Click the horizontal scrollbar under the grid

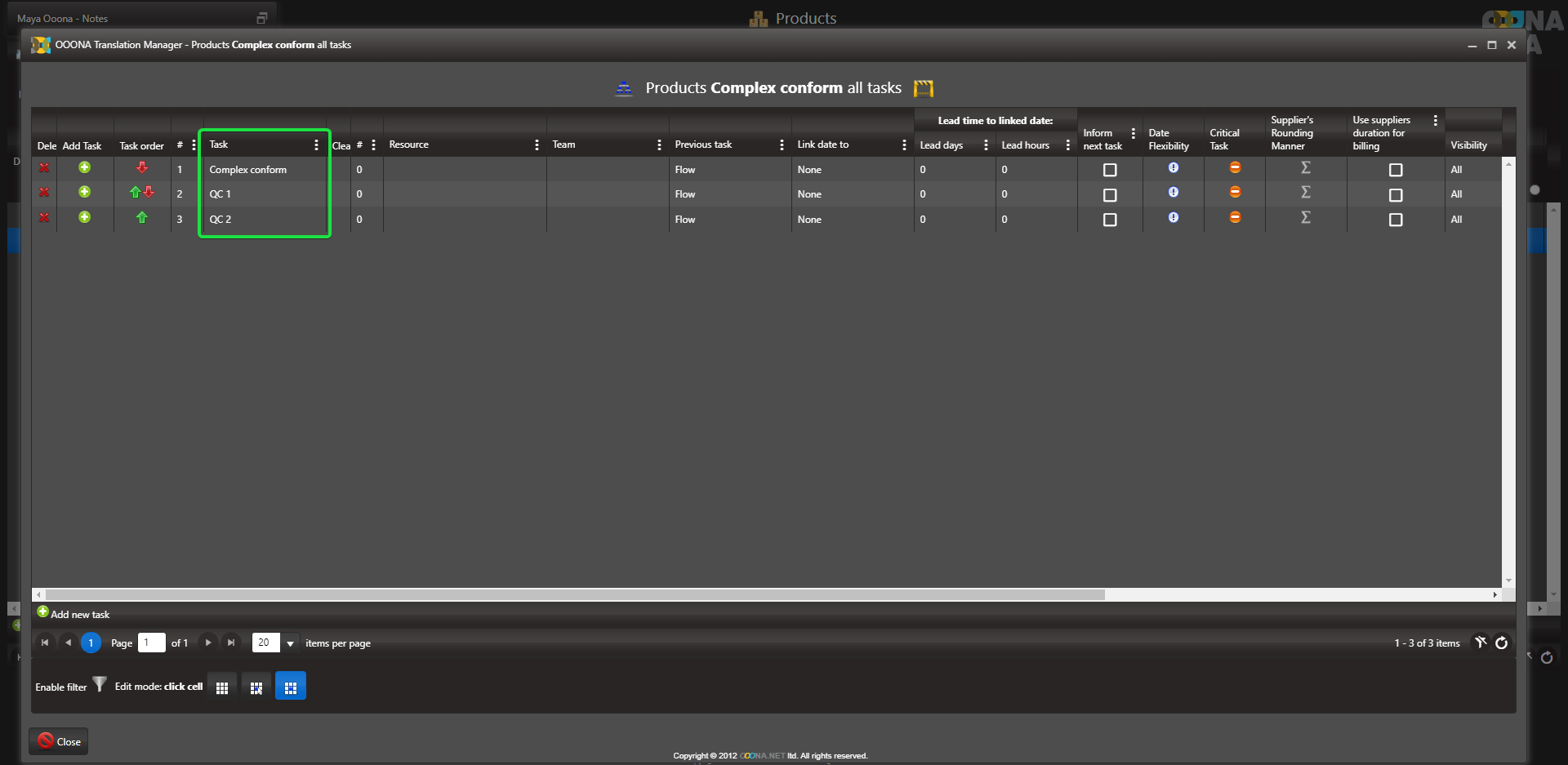572,594
